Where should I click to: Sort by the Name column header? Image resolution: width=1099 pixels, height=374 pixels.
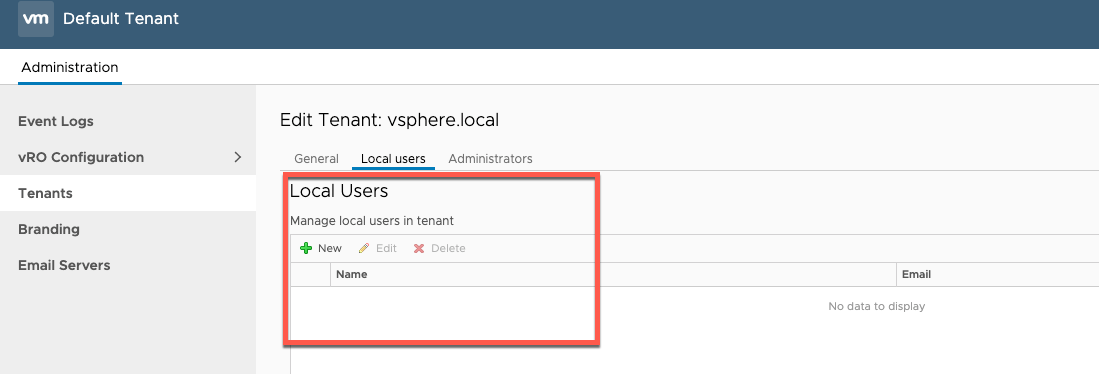(x=613, y=275)
